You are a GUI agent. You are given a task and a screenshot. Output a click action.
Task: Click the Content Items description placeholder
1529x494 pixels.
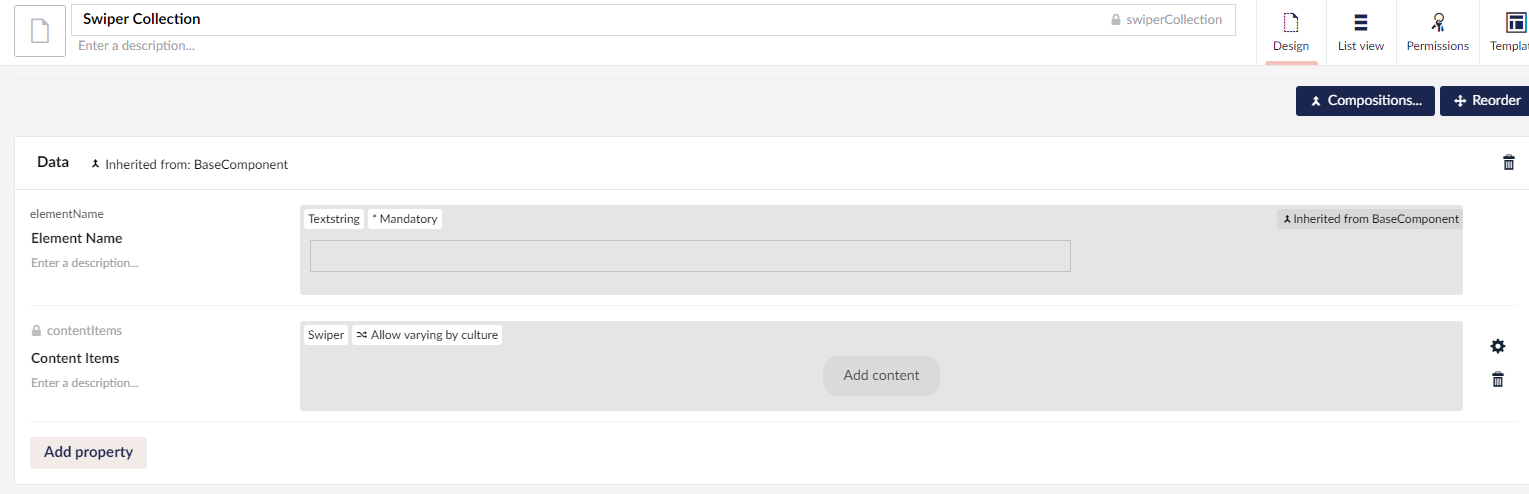pos(85,383)
